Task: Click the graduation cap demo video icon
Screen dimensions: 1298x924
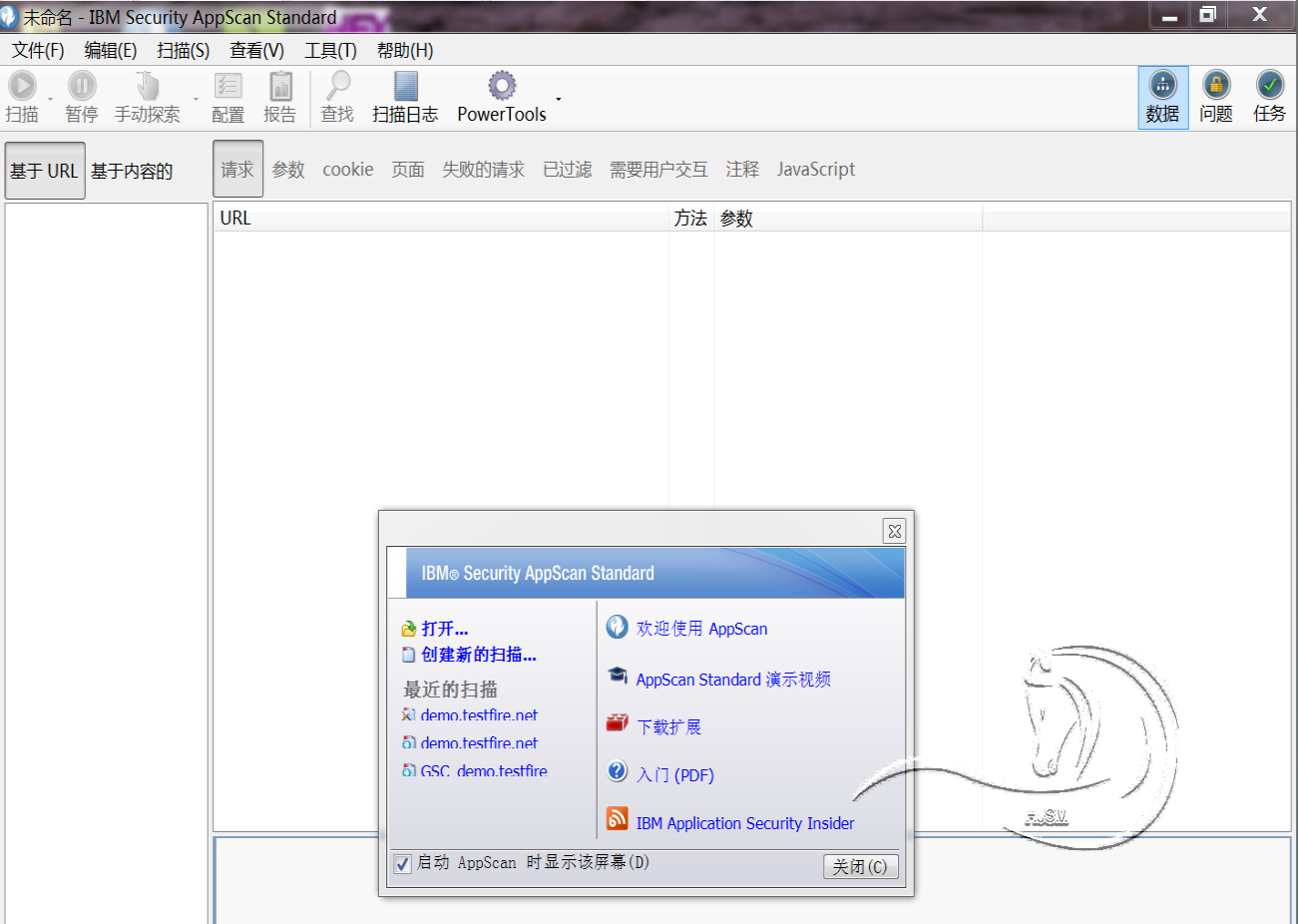Action: [x=618, y=676]
